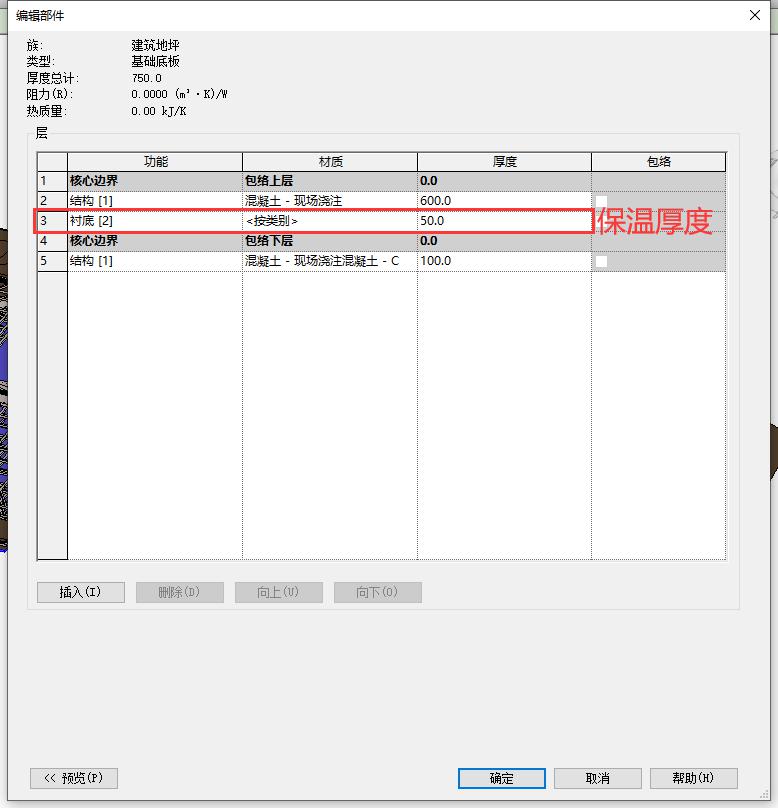Image resolution: width=778 pixels, height=808 pixels.
Task: Select 衬底 [2] function cell
Action: pyautogui.click(x=155, y=221)
